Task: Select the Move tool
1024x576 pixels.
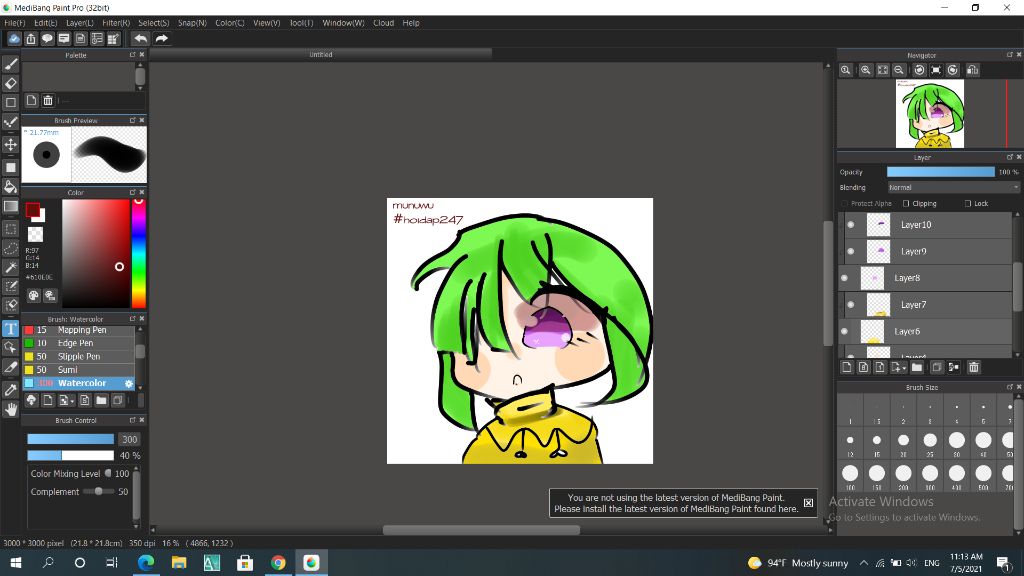Action: click(x=10, y=144)
